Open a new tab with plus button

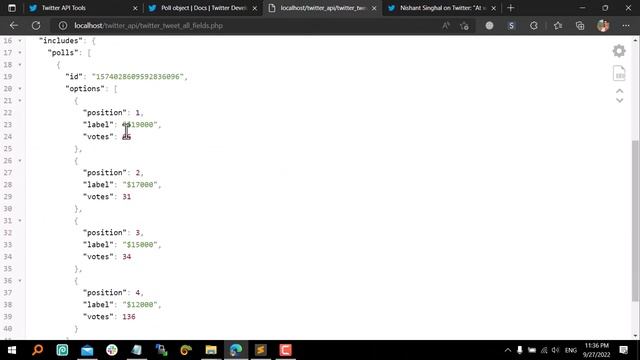[511, 8]
